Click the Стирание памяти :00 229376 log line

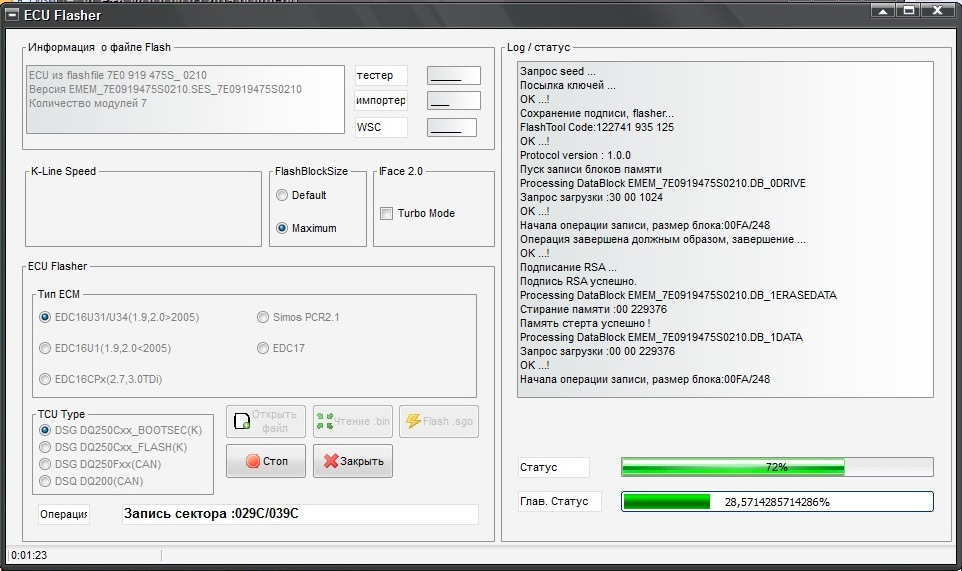[593, 309]
